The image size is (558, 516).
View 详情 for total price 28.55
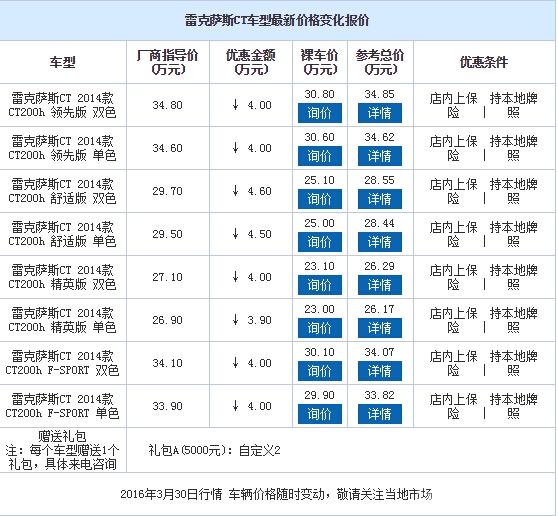[380, 199]
